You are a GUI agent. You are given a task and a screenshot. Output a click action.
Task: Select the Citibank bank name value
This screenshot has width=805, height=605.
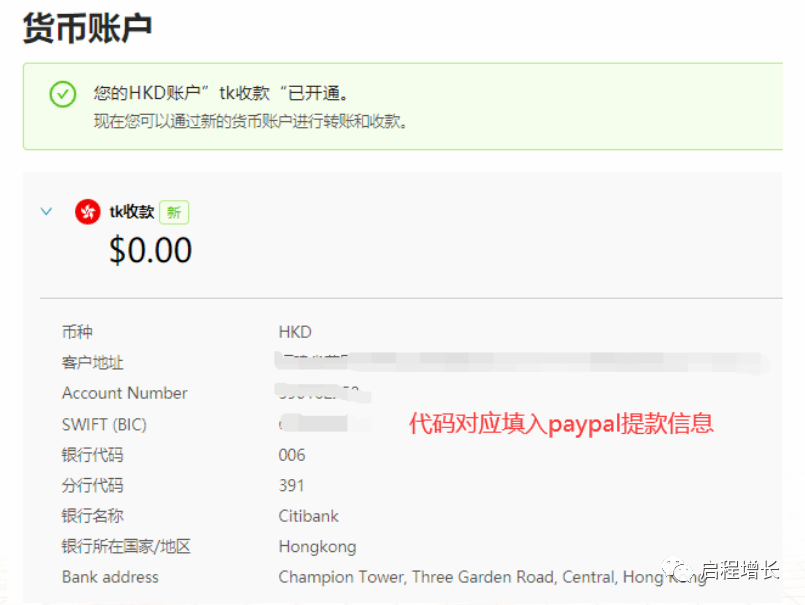[309, 516]
